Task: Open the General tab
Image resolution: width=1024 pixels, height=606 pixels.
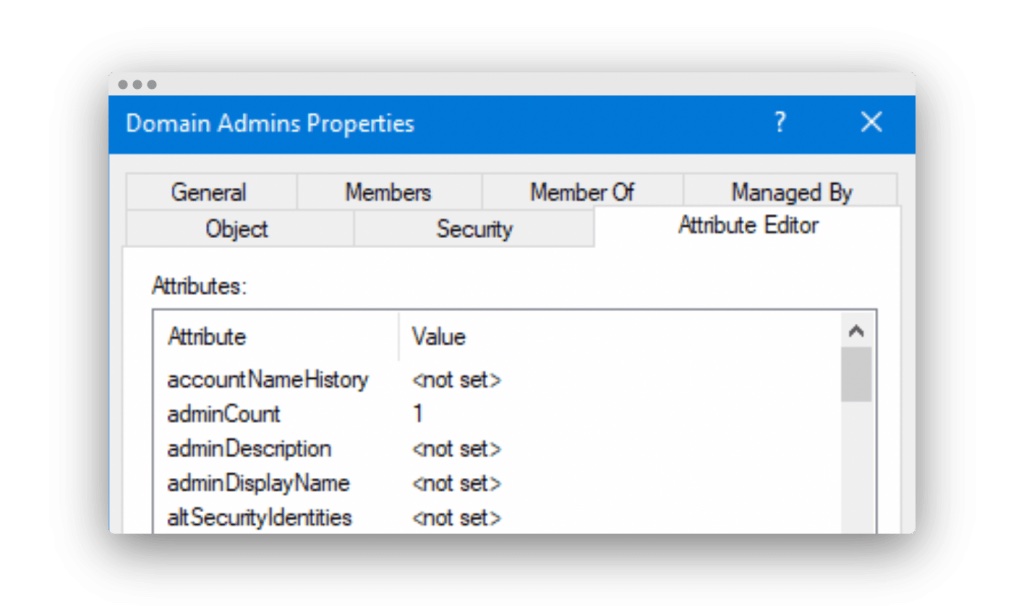Action: pyautogui.click(x=210, y=192)
